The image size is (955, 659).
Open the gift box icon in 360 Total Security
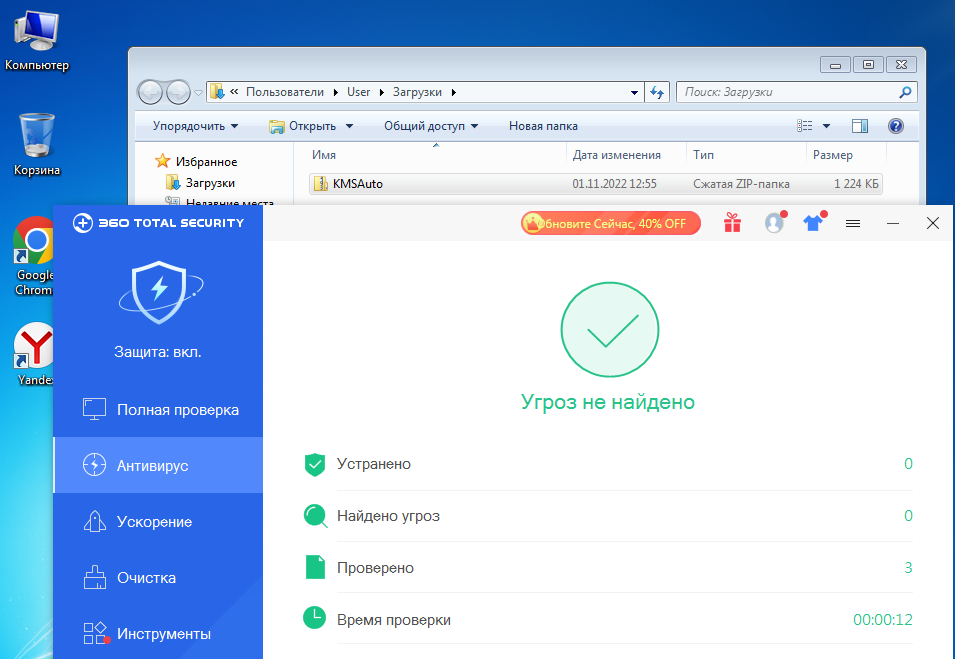pyautogui.click(x=732, y=224)
